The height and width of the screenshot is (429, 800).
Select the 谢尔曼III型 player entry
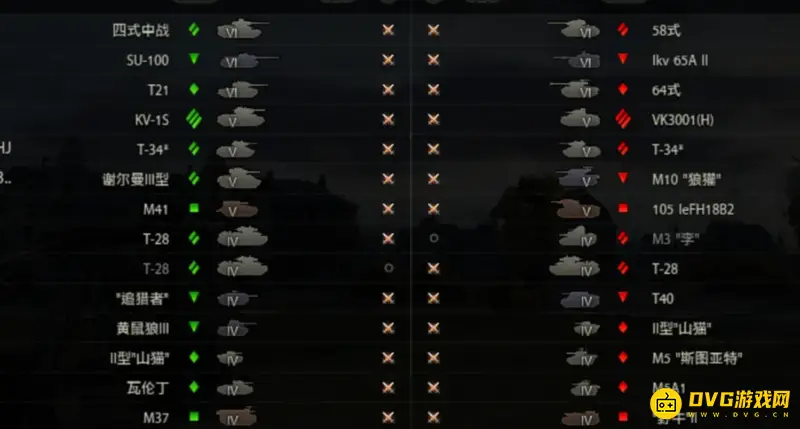136,179
